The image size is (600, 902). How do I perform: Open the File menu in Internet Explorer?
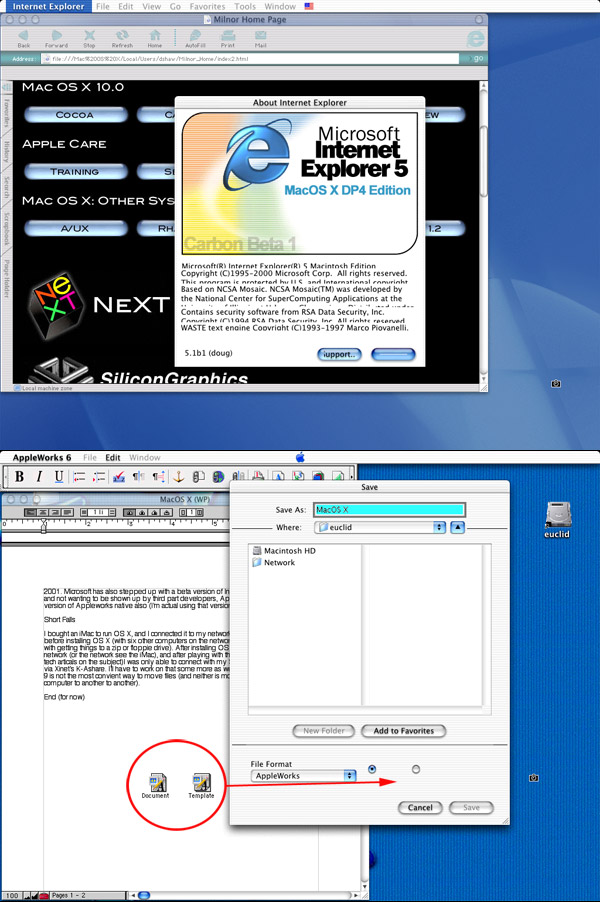(x=103, y=6)
